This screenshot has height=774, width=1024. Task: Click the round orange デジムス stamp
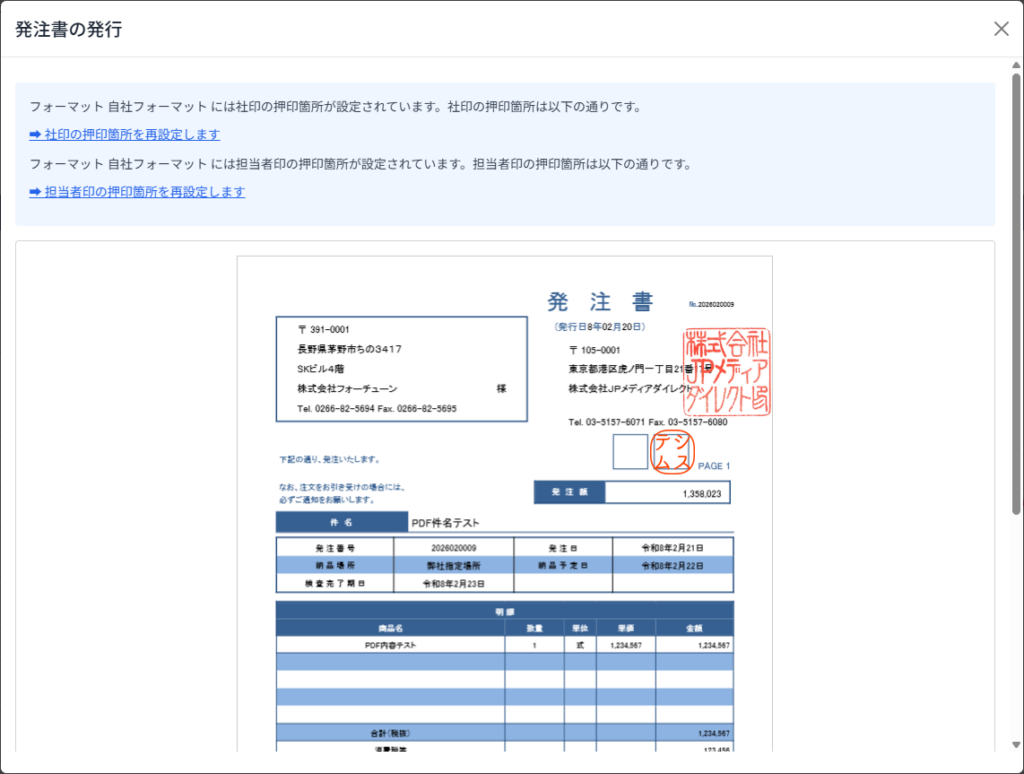(x=672, y=452)
